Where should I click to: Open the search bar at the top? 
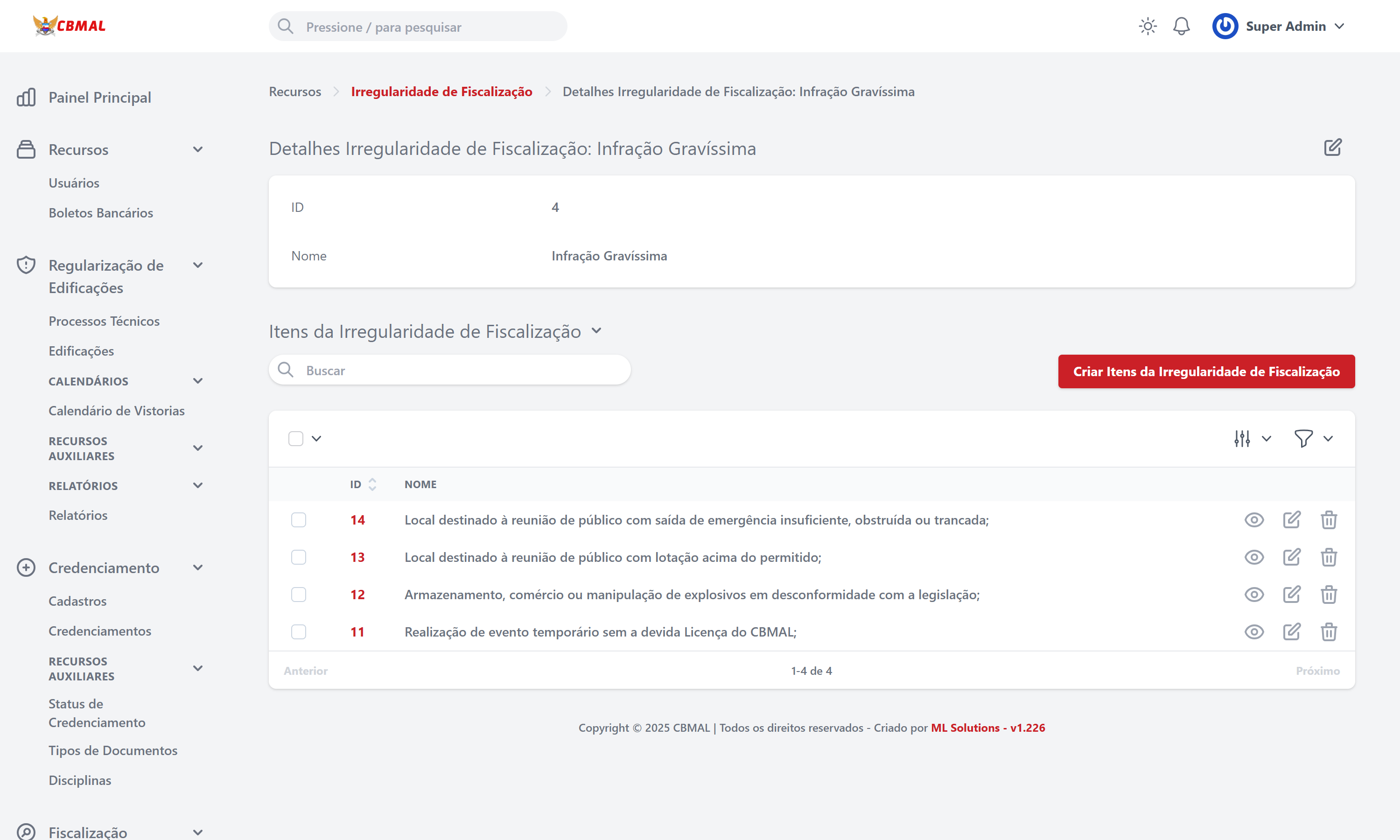coord(418,26)
